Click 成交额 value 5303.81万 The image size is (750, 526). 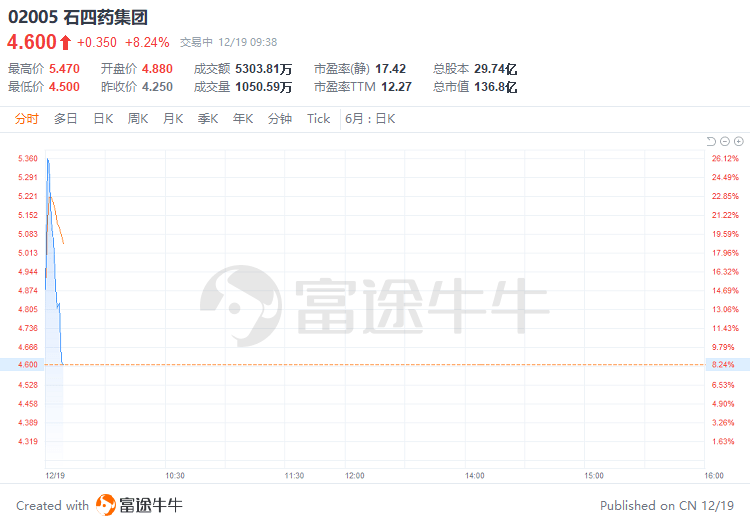click(x=264, y=69)
